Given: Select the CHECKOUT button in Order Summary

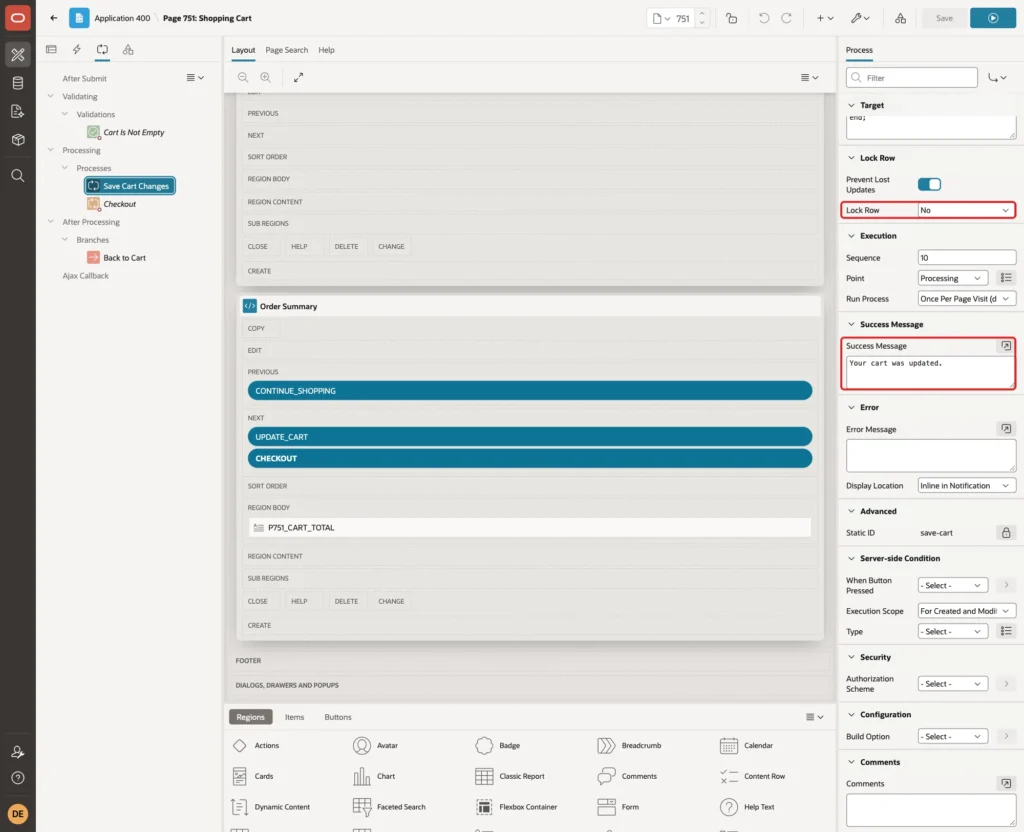Looking at the screenshot, I should point(530,458).
